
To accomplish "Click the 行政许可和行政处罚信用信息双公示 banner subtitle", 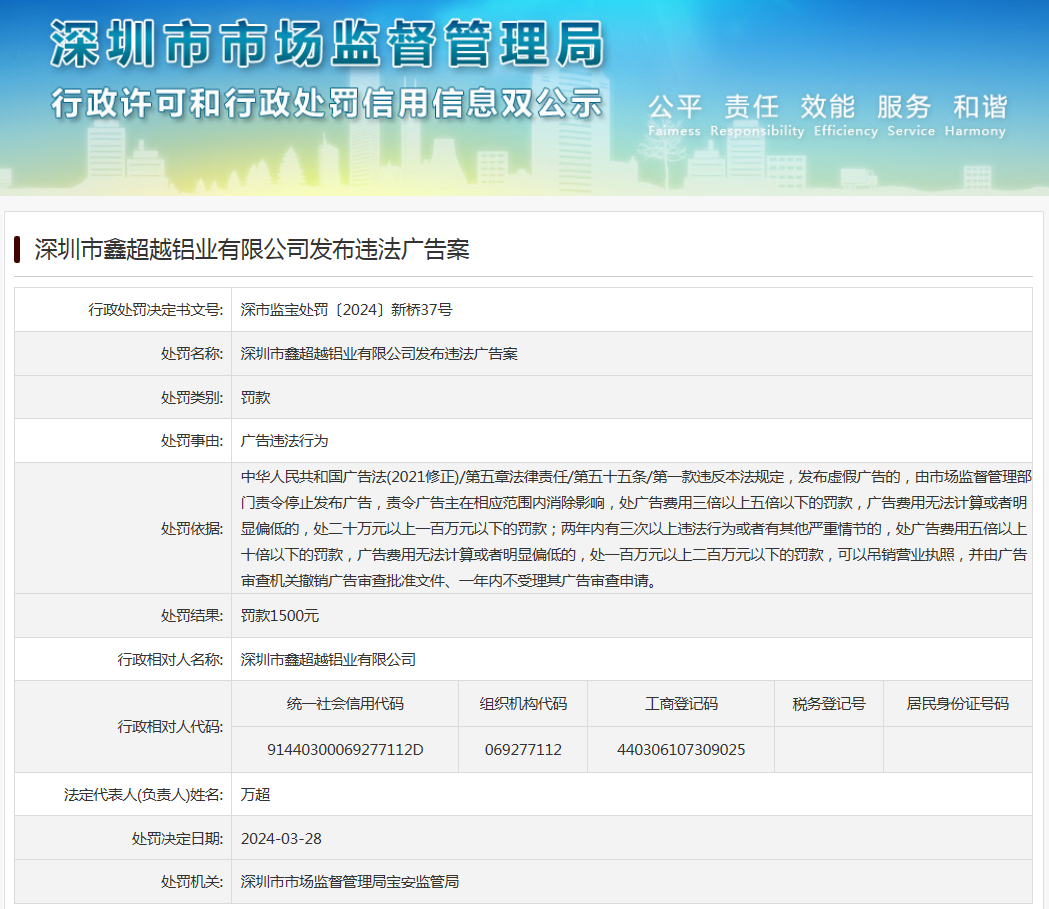I will pos(327,104).
